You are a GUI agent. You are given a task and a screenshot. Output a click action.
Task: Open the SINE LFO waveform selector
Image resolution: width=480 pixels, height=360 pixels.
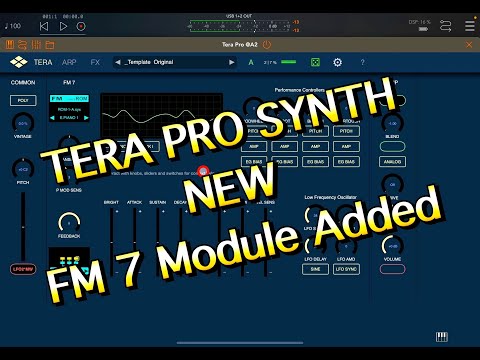tap(315, 269)
